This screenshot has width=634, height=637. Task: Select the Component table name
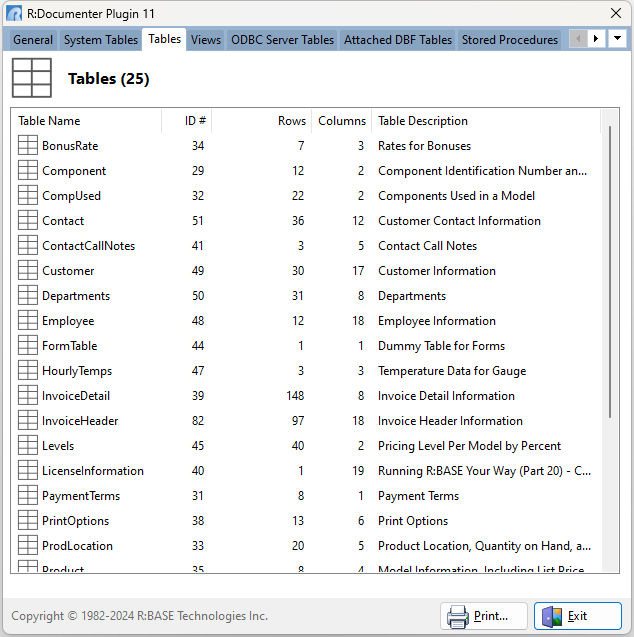click(74, 171)
